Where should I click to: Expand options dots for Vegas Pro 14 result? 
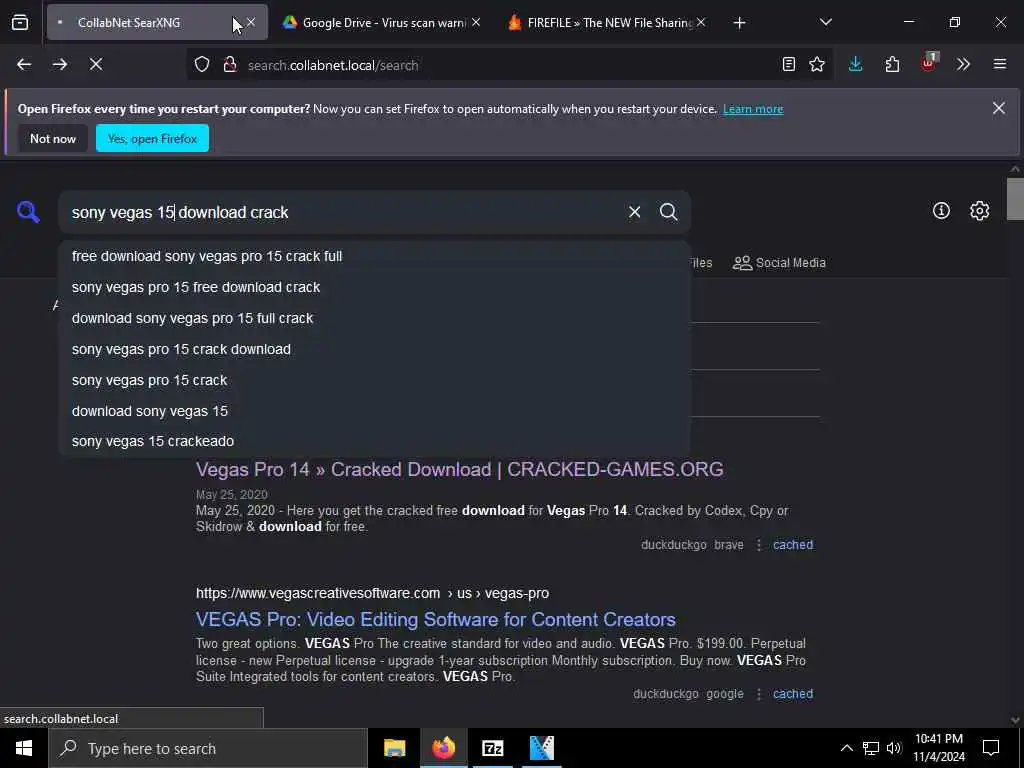(758, 545)
